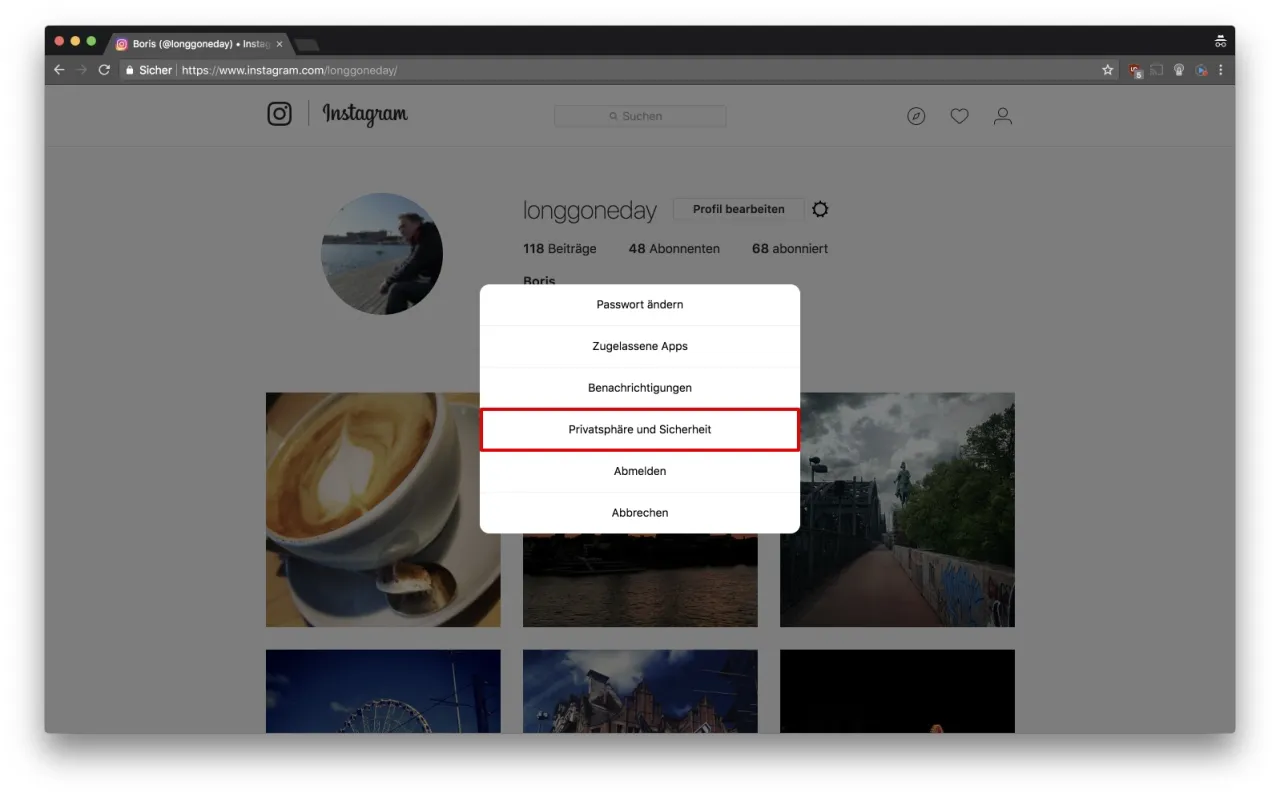
Task: Click the Chromecast icon in the toolbar
Action: (x=1156, y=70)
